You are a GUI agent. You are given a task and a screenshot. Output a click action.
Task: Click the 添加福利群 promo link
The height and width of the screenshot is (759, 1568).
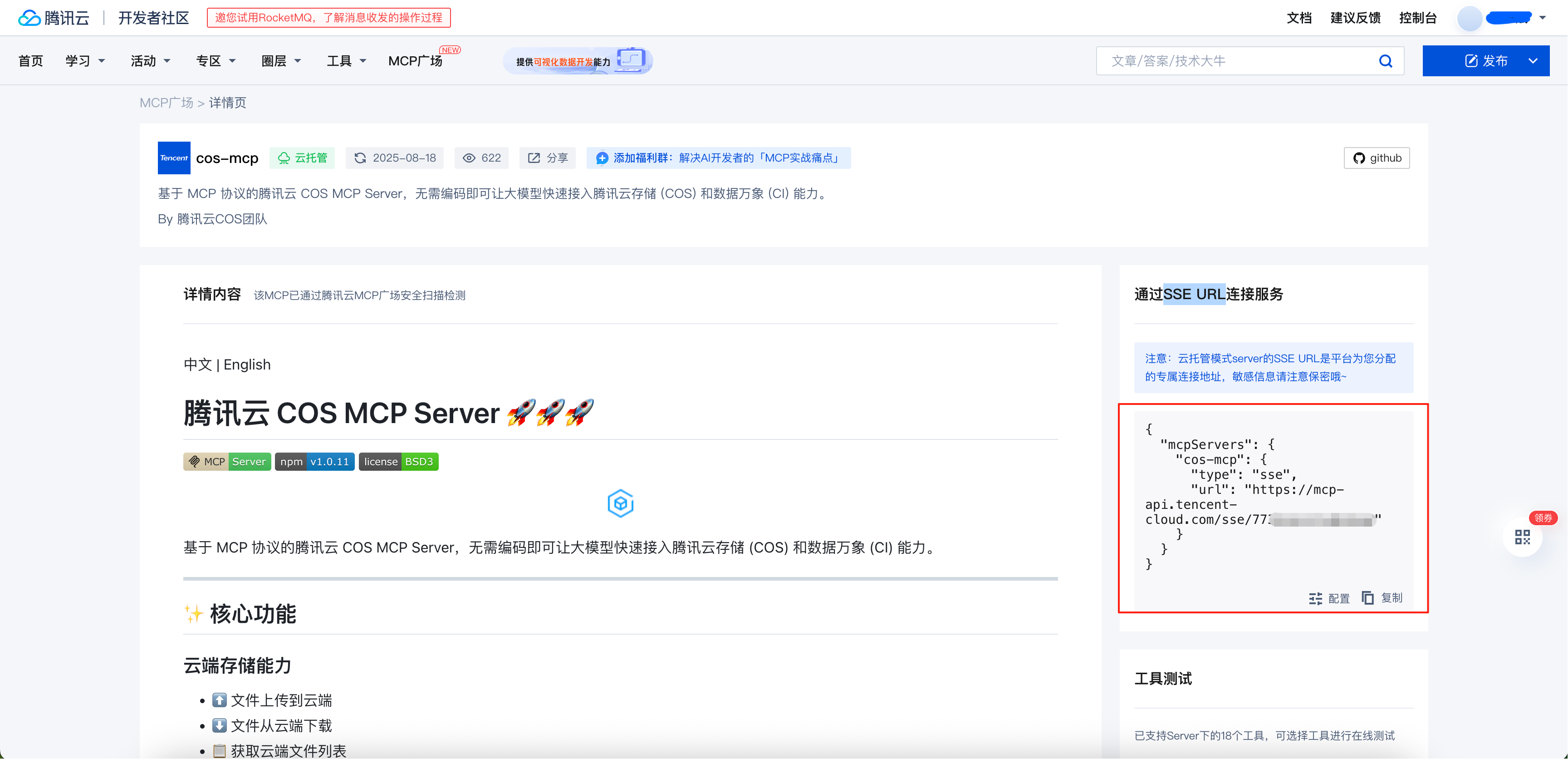point(718,158)
